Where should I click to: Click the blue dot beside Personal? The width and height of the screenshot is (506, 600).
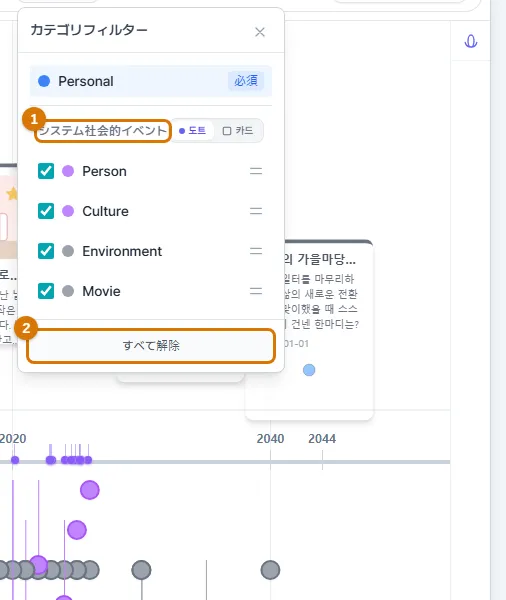[x=44, y=81]
